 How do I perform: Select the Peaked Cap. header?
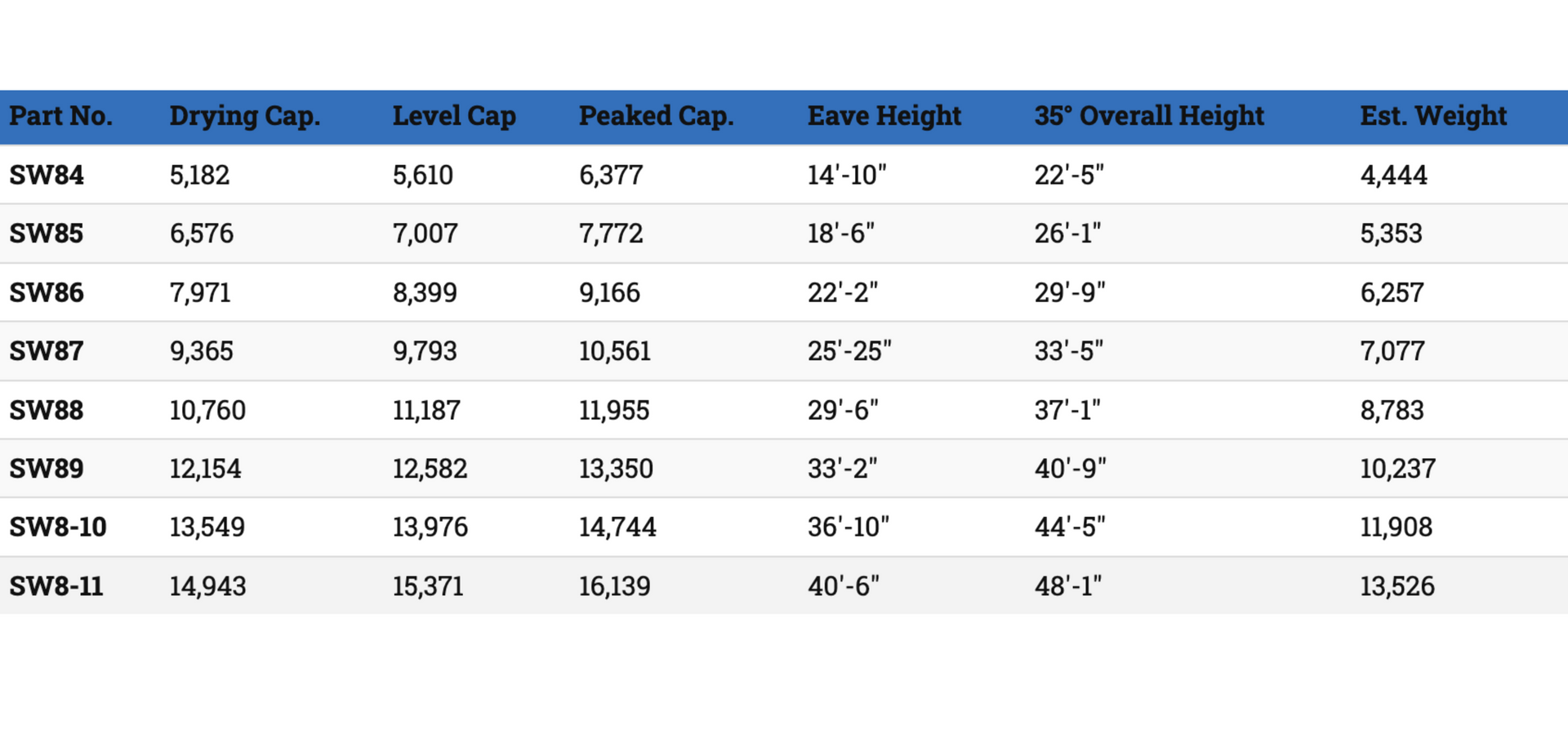click(x=656, y=118)
